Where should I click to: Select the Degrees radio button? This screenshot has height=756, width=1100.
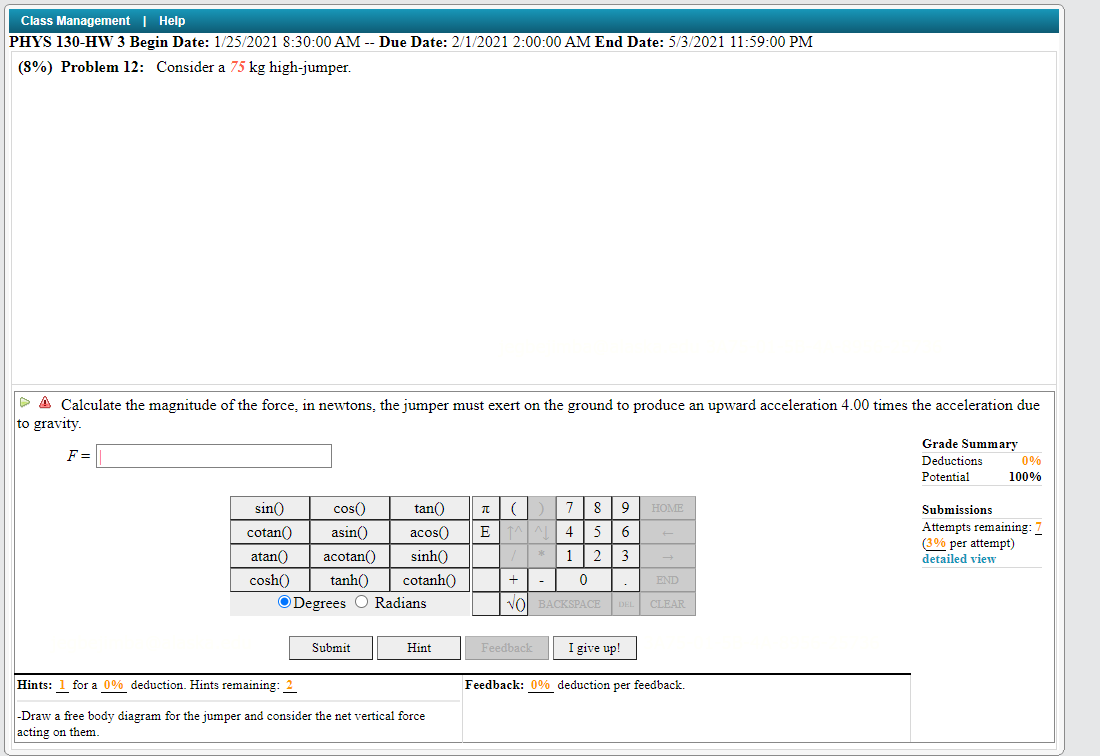click(x=284, y=603)
